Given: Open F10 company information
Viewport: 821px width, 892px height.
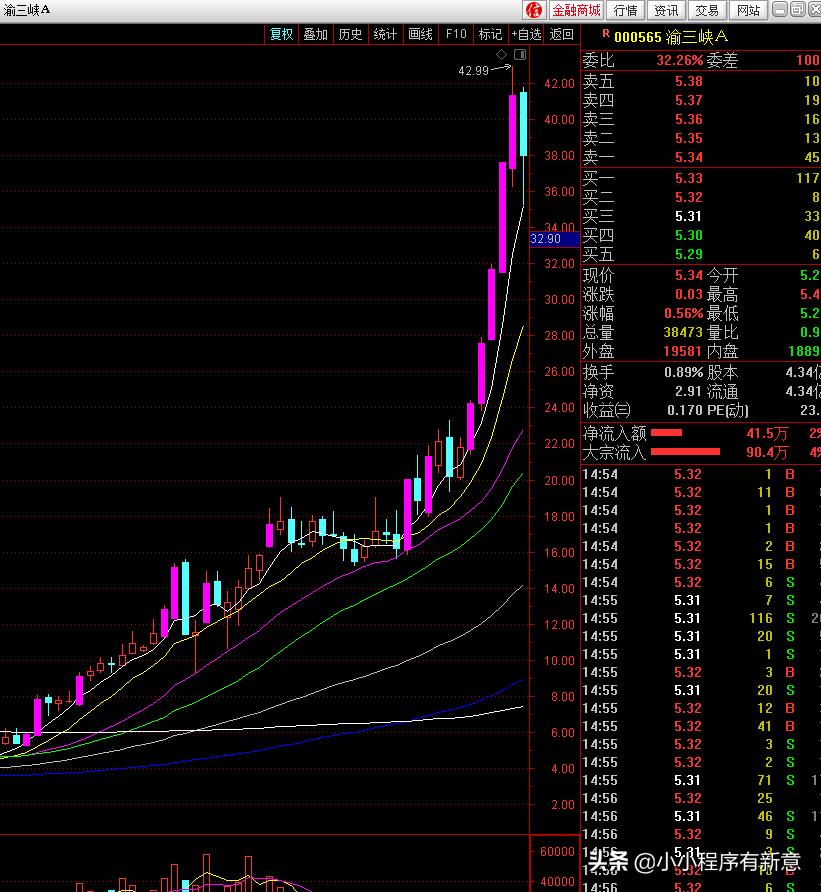Looking at the screenshot, I should (x=456, y=34).
